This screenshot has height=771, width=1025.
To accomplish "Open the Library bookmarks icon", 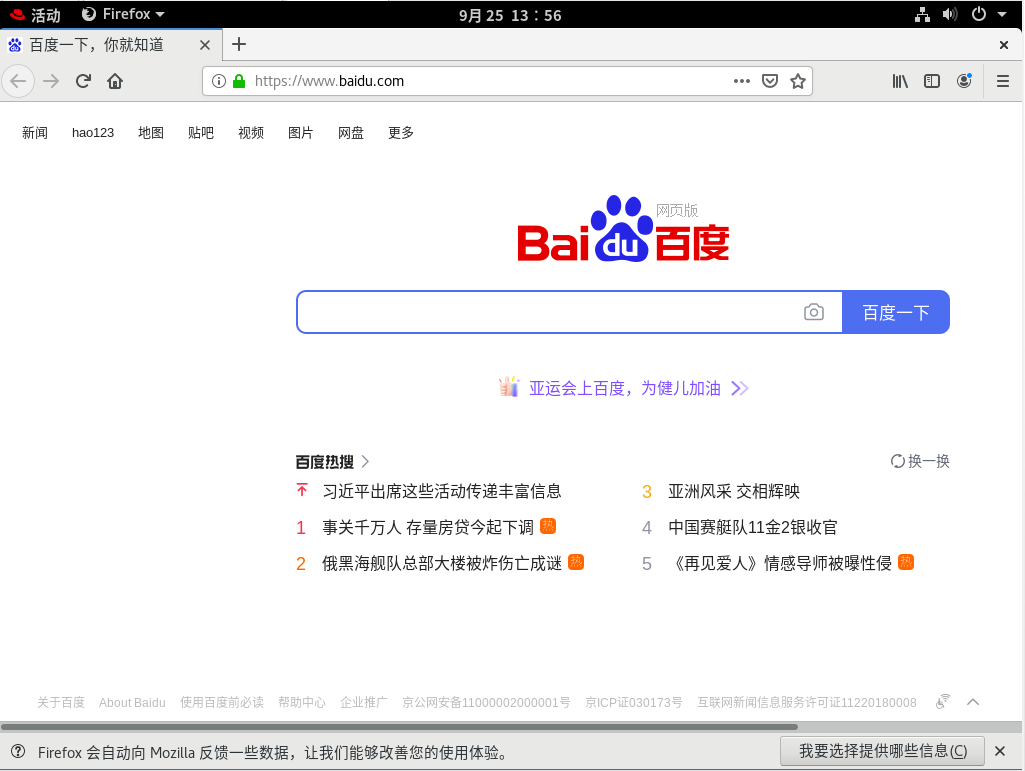I will [900, 81].
